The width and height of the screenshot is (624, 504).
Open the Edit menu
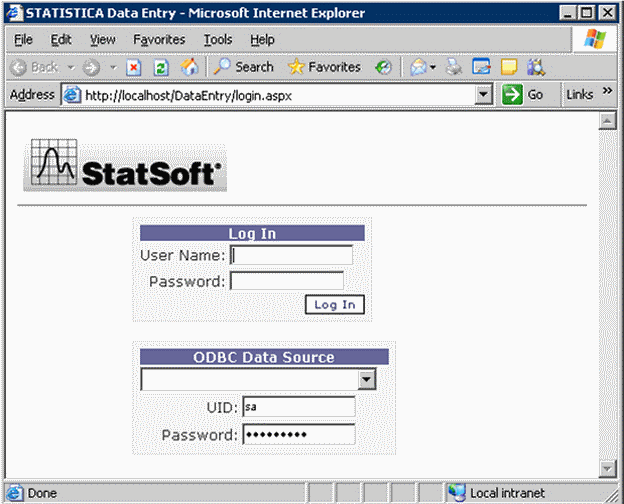pyautogui.click(x=61, y=40)
